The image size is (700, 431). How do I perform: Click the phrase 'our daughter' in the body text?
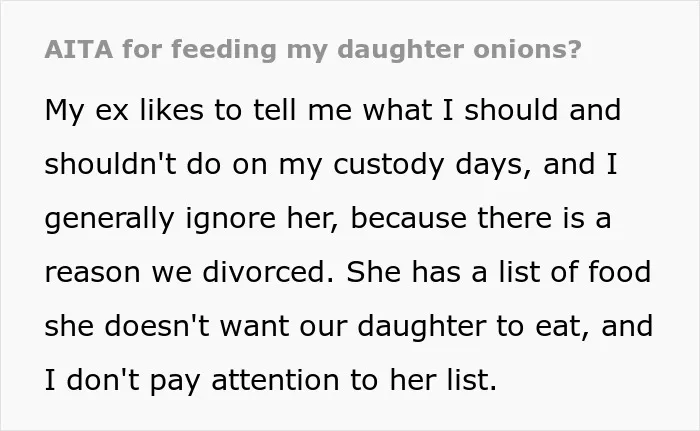pos(392,327)
